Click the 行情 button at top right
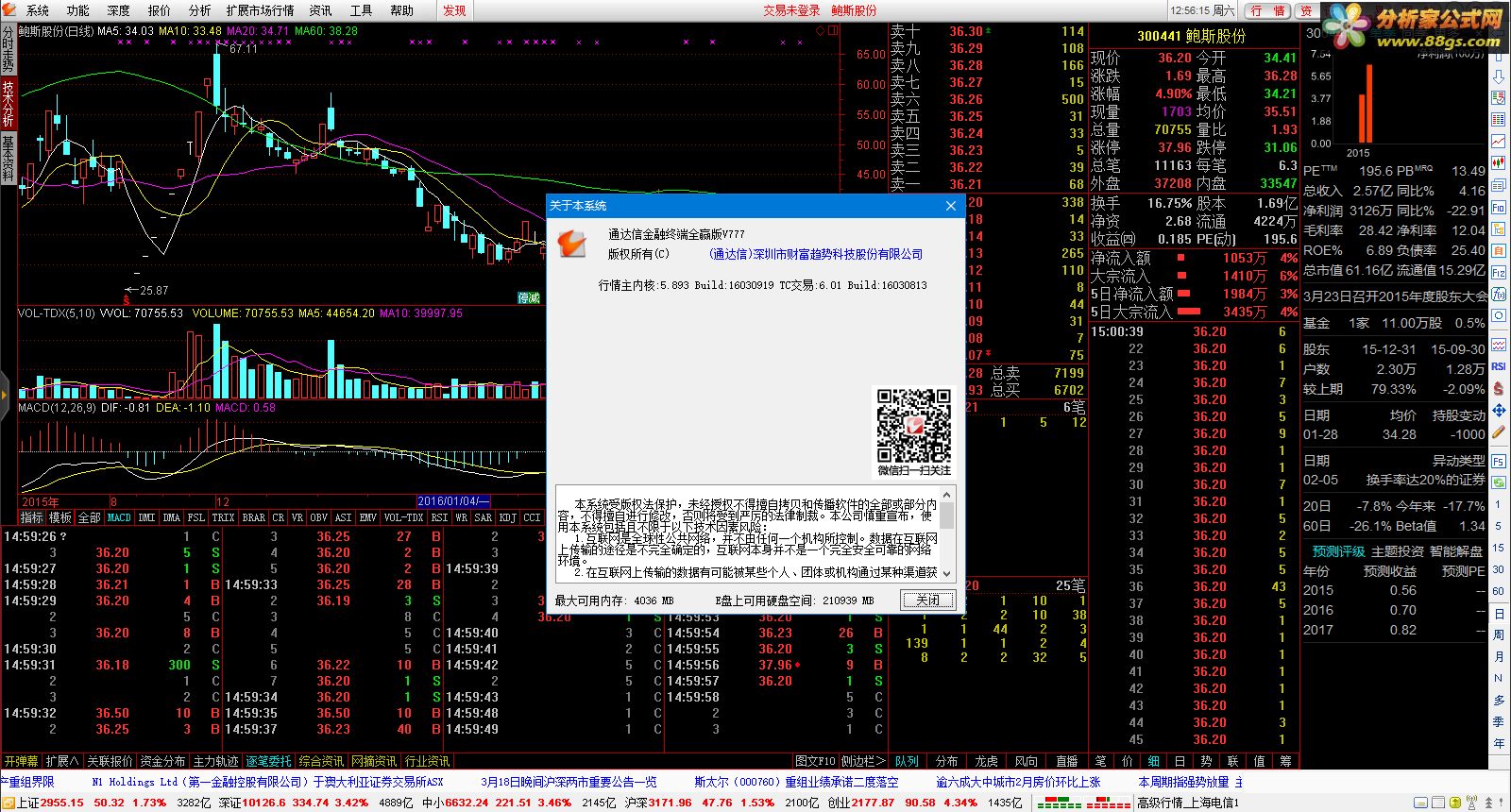This screenshot has height=812, width=1511. [1267, 10]
